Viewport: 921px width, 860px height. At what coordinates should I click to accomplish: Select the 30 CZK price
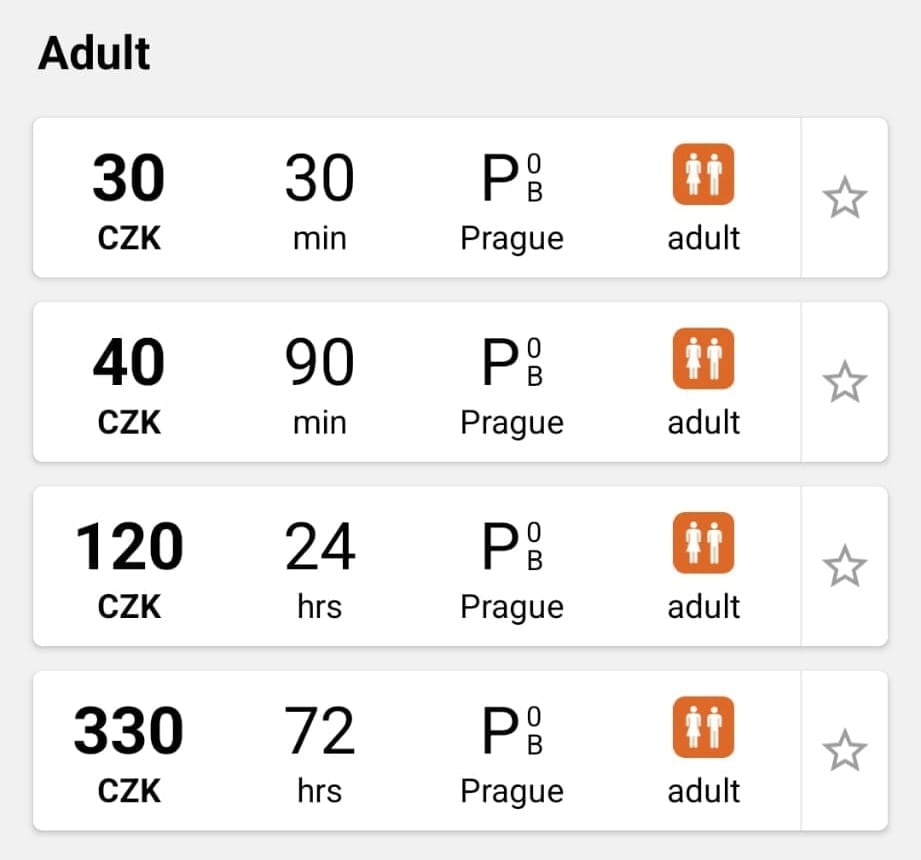129,201
